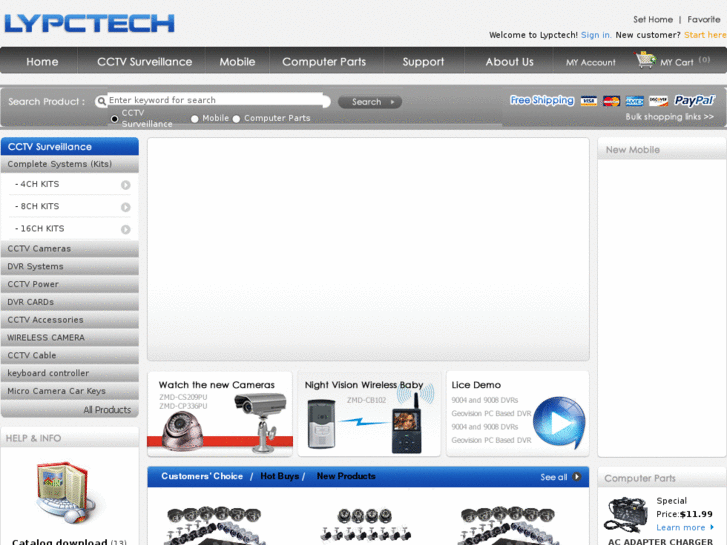This screenshot has height=545, width=727.
Task: Click the Set Home link
Action: coord(653,20)
